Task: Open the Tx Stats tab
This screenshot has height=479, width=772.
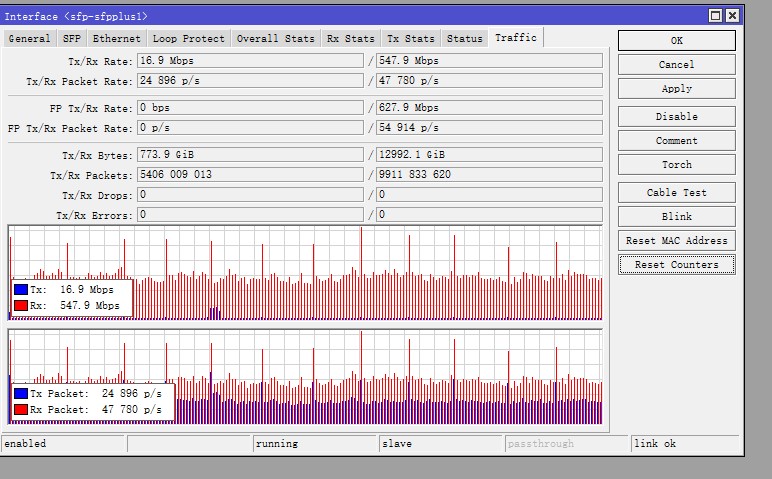Action: 411,38
